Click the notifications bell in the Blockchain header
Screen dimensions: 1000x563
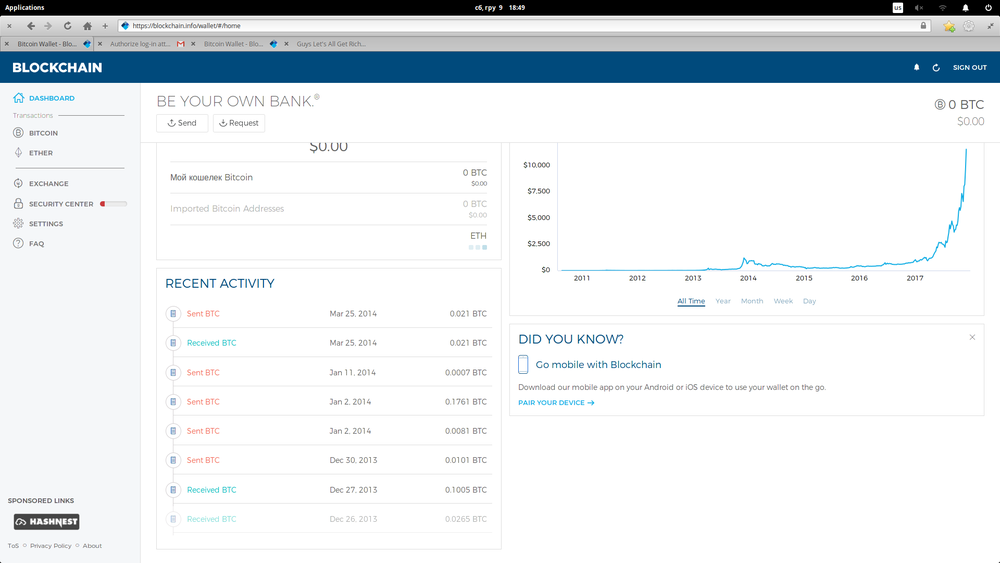pos(916,68)
